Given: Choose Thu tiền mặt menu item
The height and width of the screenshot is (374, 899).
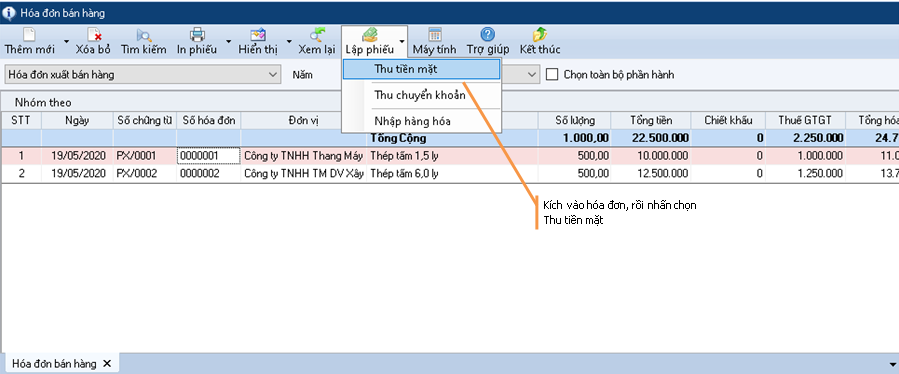Looking at the screenshot, I should pos(421,69).
